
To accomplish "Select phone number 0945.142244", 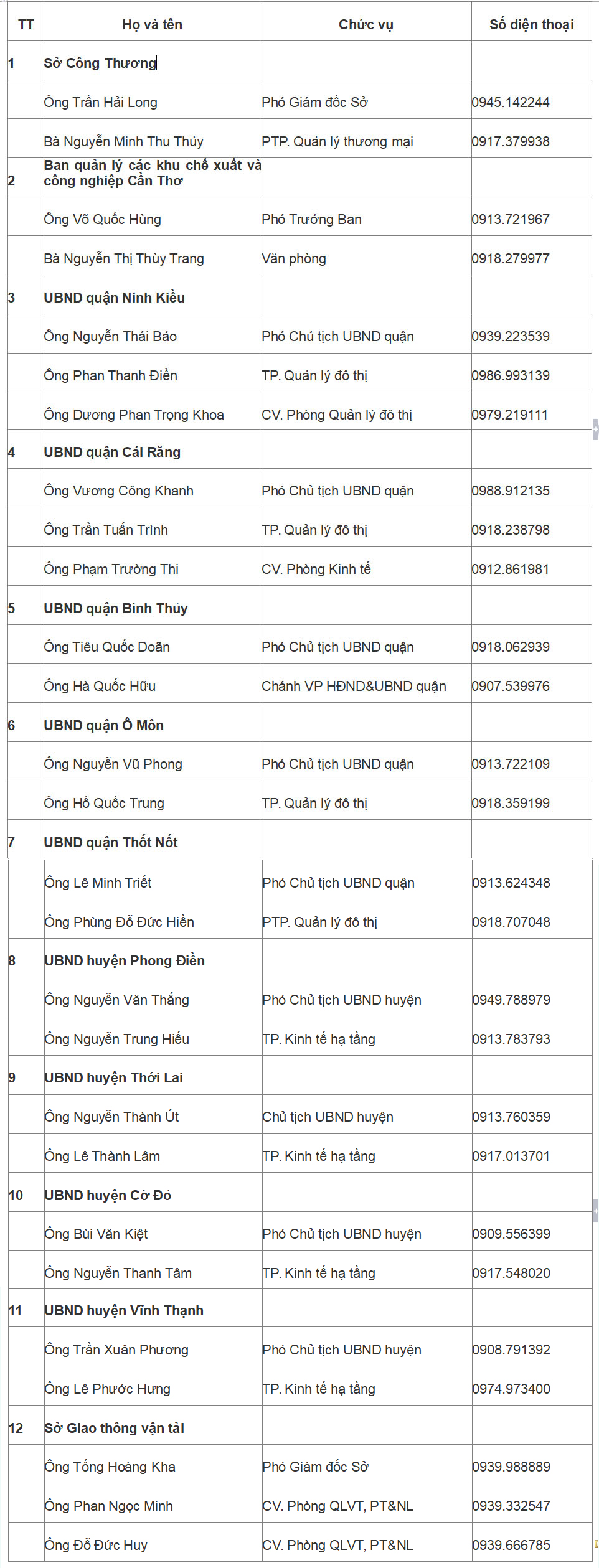I will 511,103.
